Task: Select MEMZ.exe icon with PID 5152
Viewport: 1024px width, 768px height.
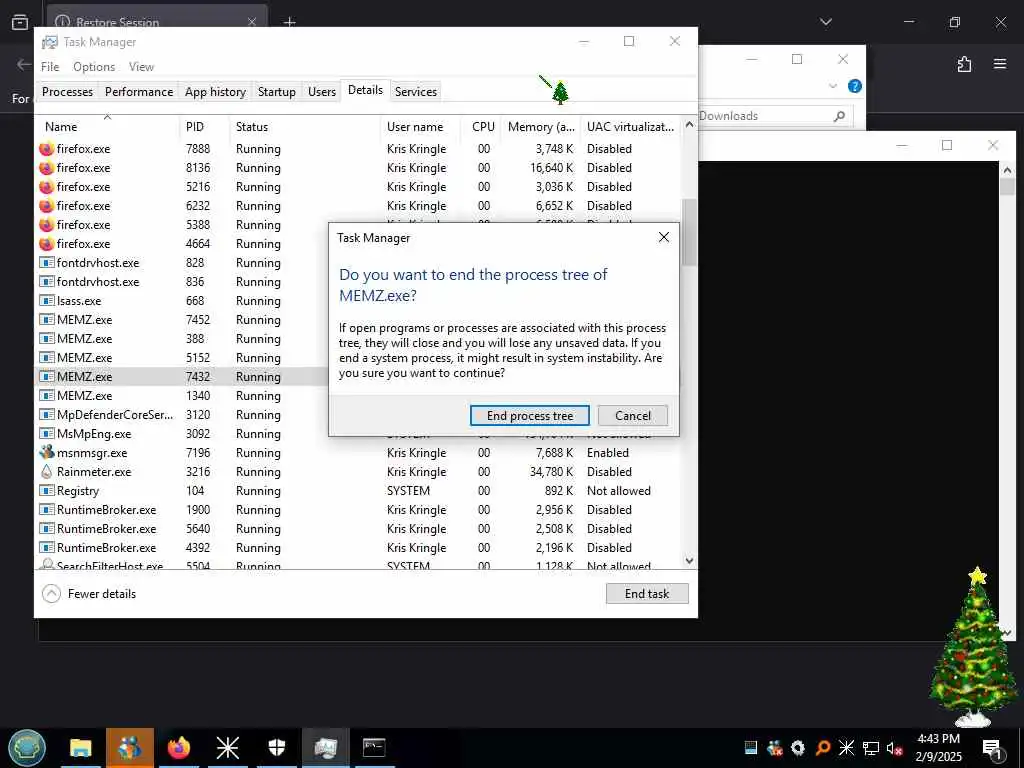Action: (46, 357)
